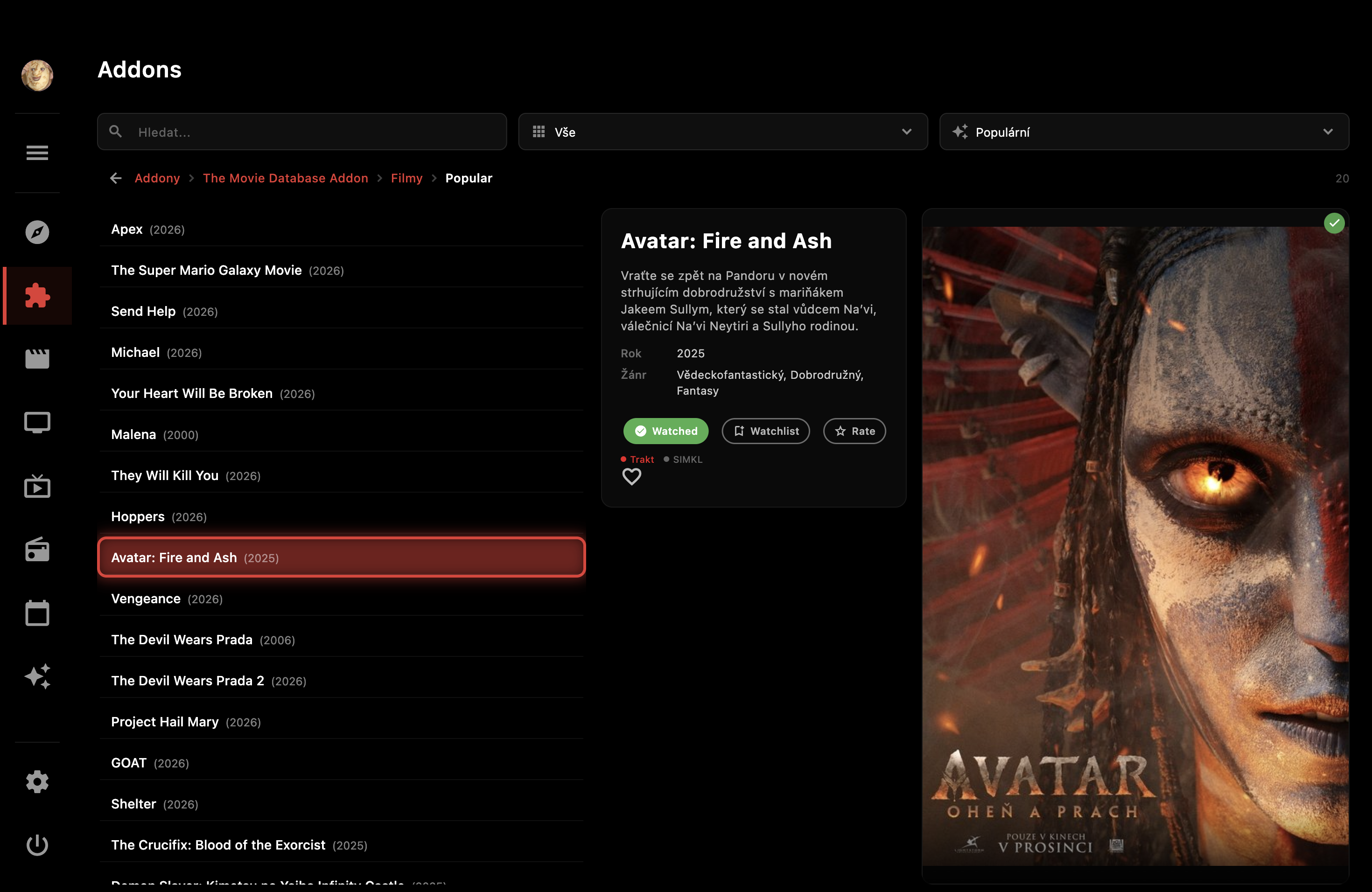This screenshot has width=1372, height=892.
Task: Open the Discover compass icon
Action: [x=37, y=232]
